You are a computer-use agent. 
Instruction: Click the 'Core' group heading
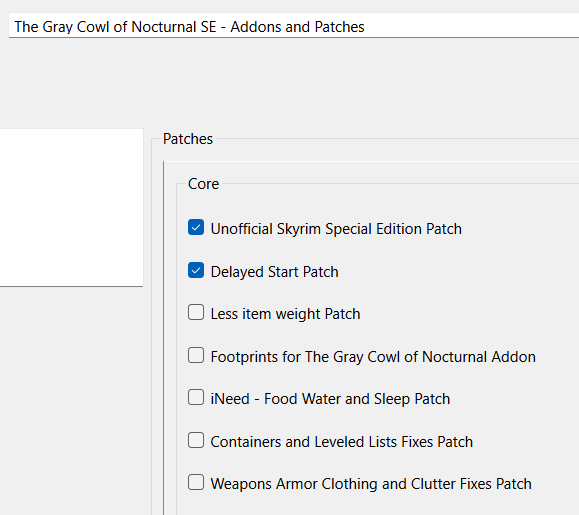pos(203,184)
